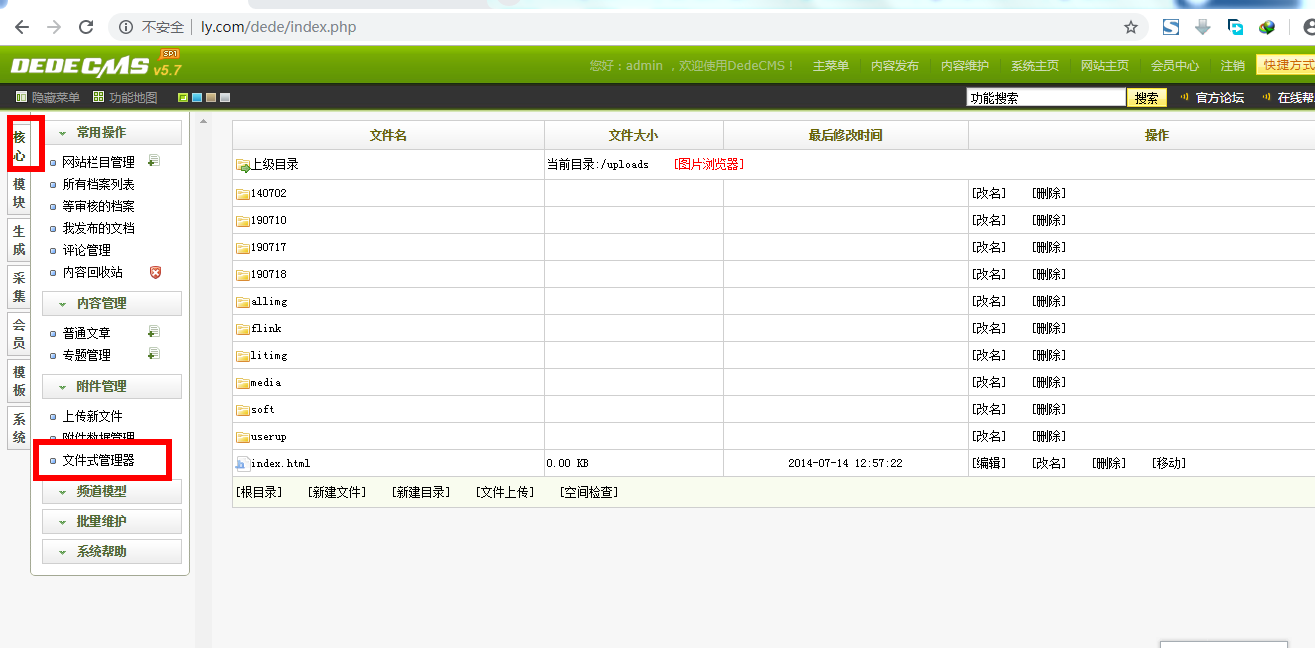Image resolution: width=1315 pixels, height=648 pixels.
Task: Click into the 功能搜索 search field
Action: 1045,98
